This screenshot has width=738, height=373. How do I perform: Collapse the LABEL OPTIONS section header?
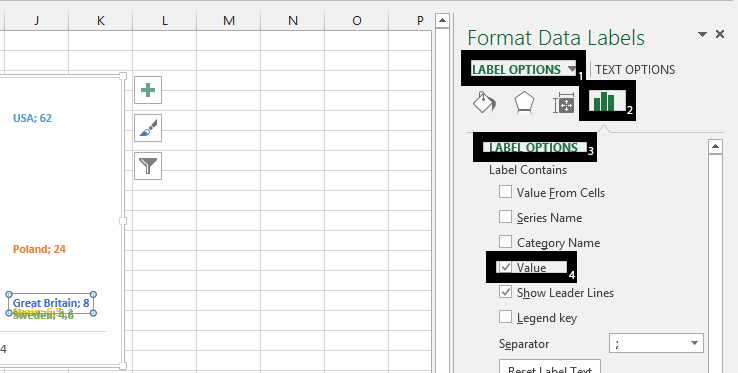(533, 147)
